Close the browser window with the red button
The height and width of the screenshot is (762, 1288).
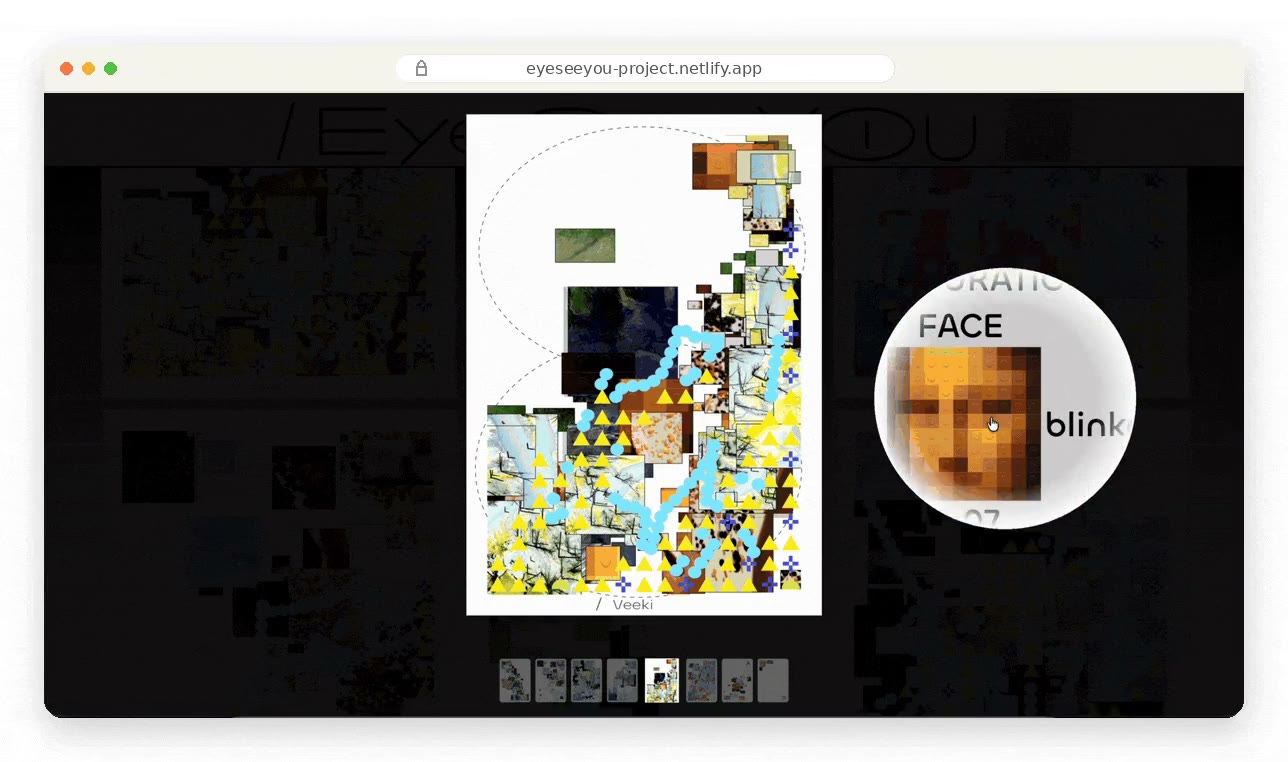pos(66,68)
